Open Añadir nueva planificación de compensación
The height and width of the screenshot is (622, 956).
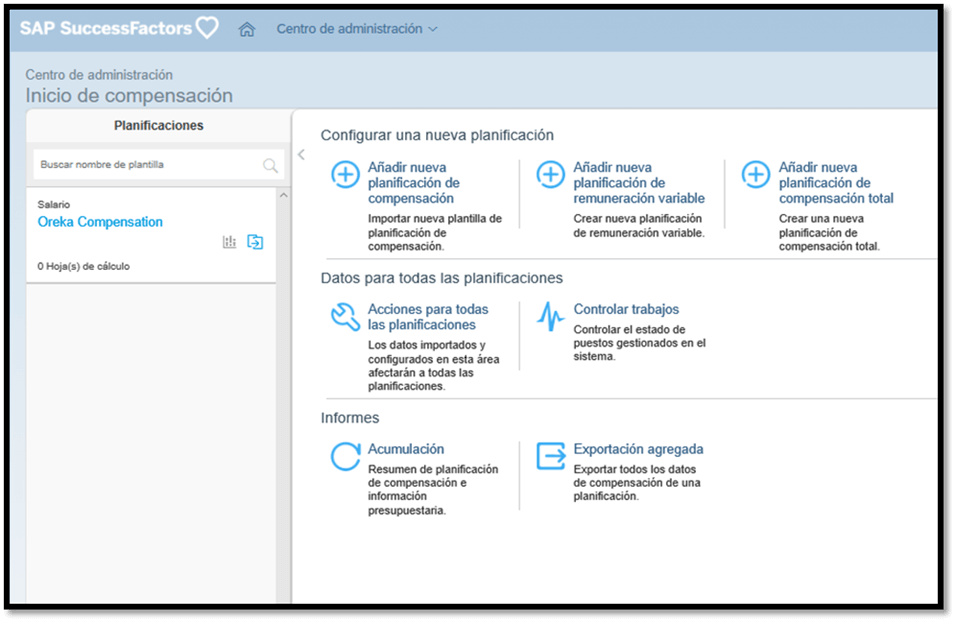tap(413, 183)
